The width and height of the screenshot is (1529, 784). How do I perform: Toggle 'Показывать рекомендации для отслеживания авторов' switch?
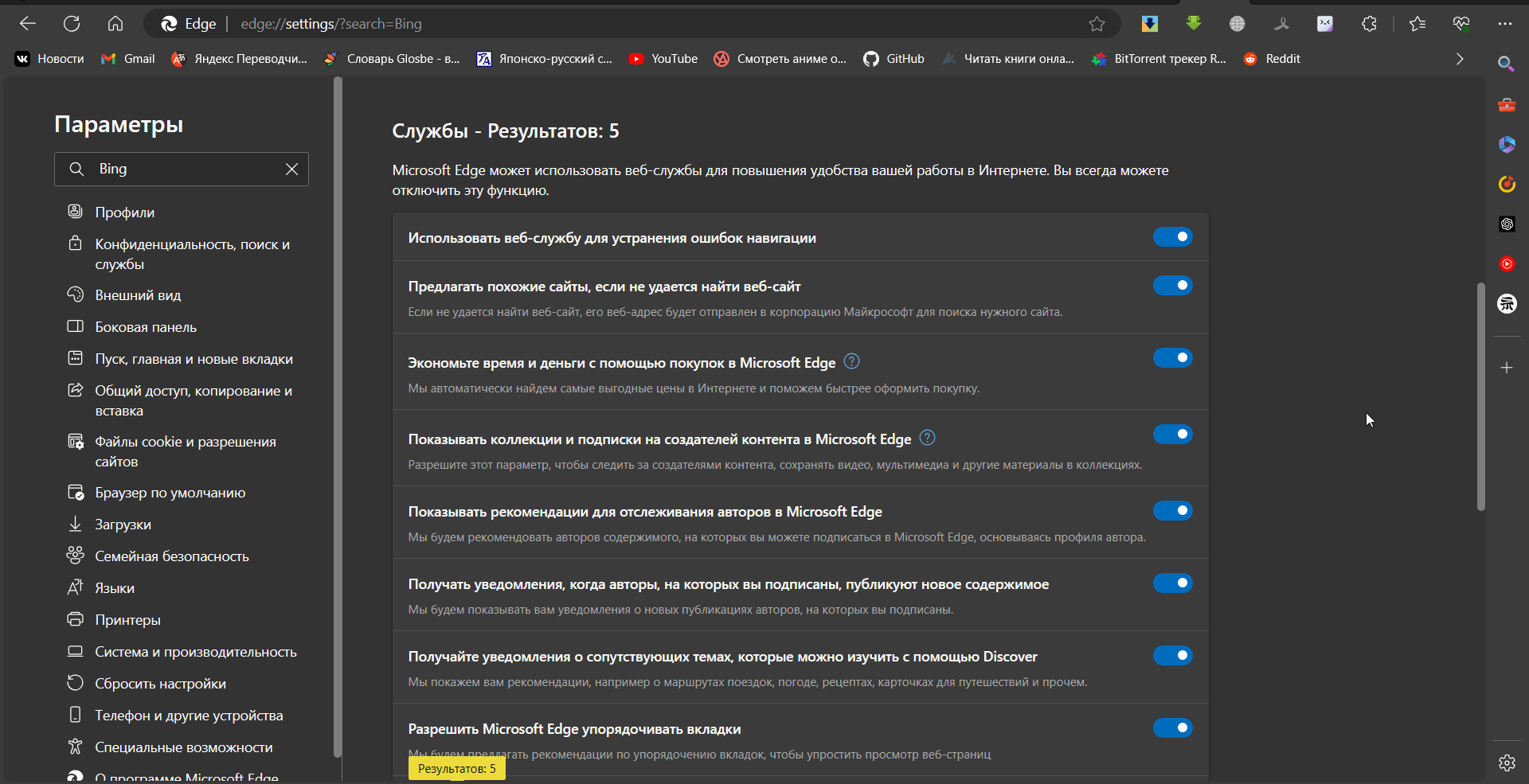(x=1172, y=510)
